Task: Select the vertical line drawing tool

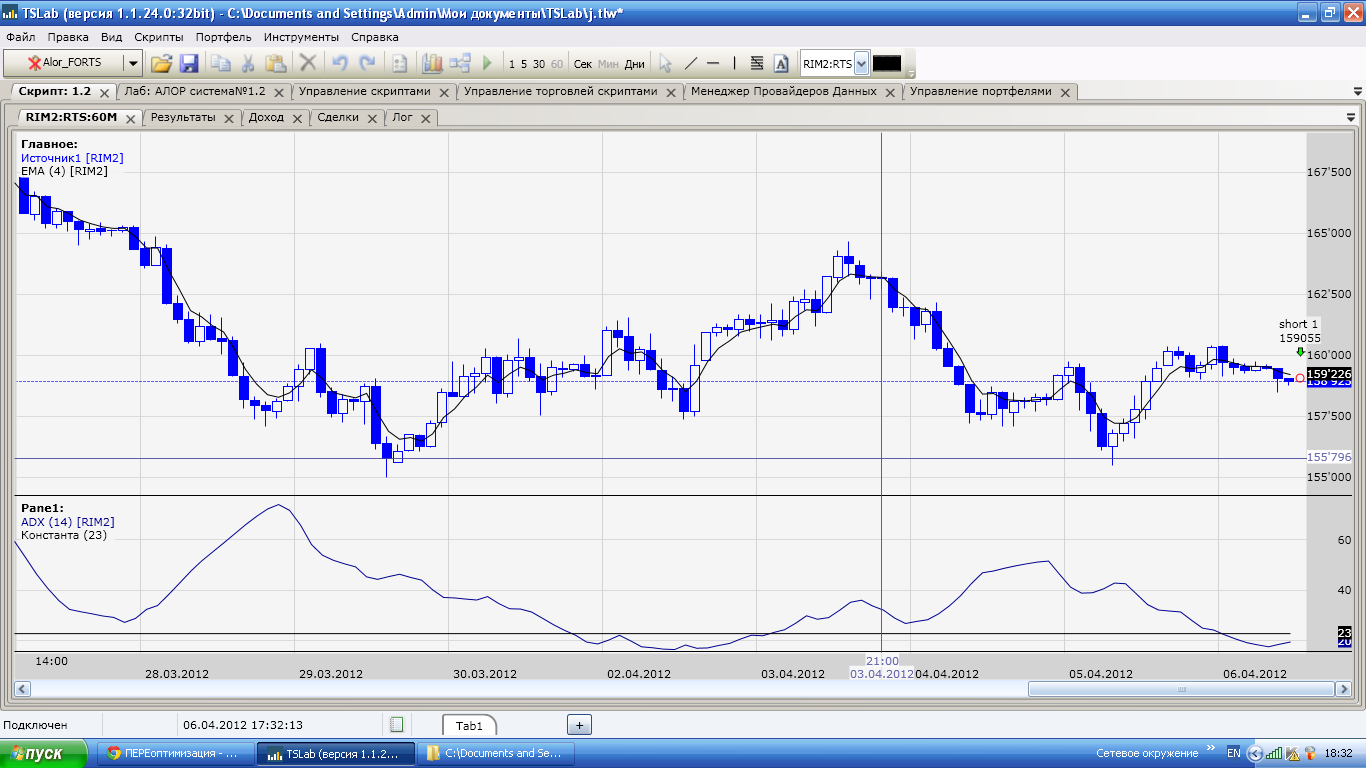Action: click(x=734, y=63)
